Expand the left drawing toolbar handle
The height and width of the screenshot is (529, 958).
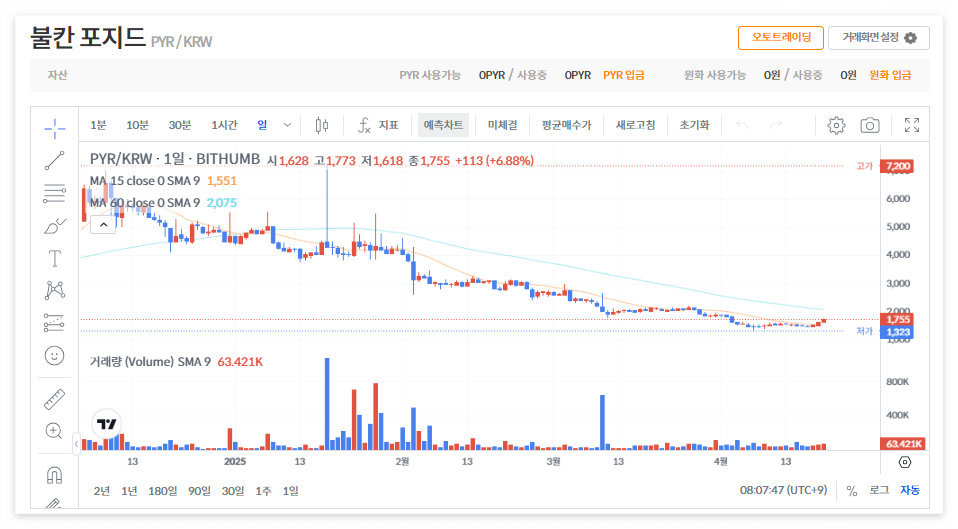[x=76, y=443]
